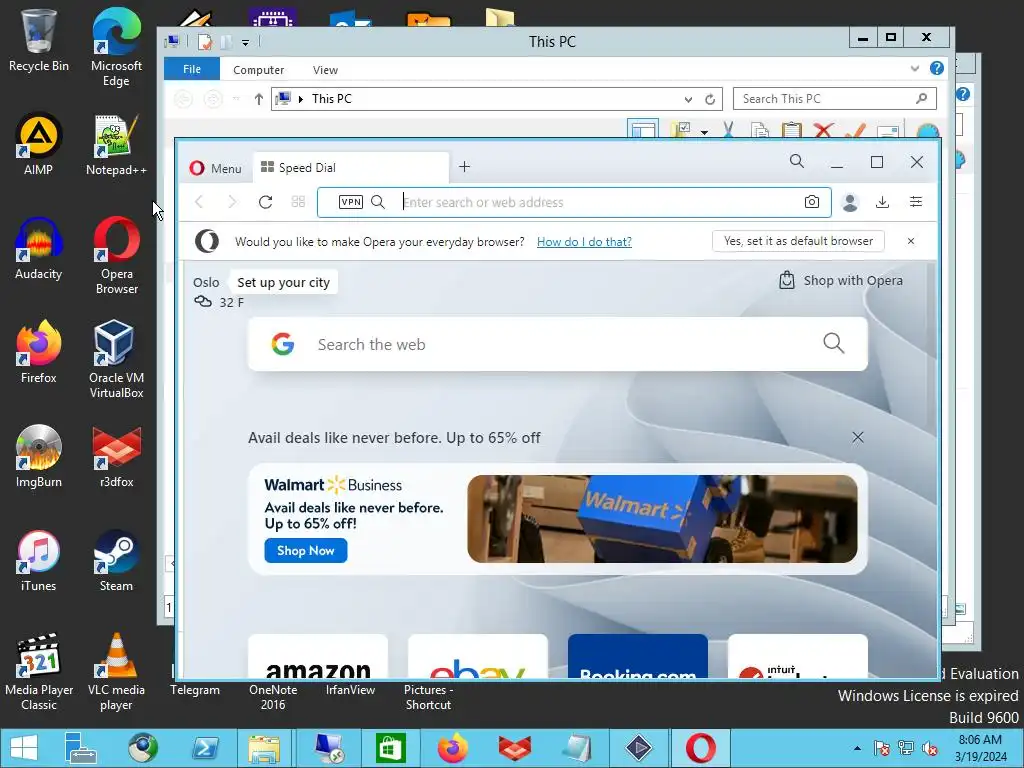This screenshot has height=768, width=1024.
Task: Click the path arrow before 'This PC'
Action: click(x=301, y=99)
